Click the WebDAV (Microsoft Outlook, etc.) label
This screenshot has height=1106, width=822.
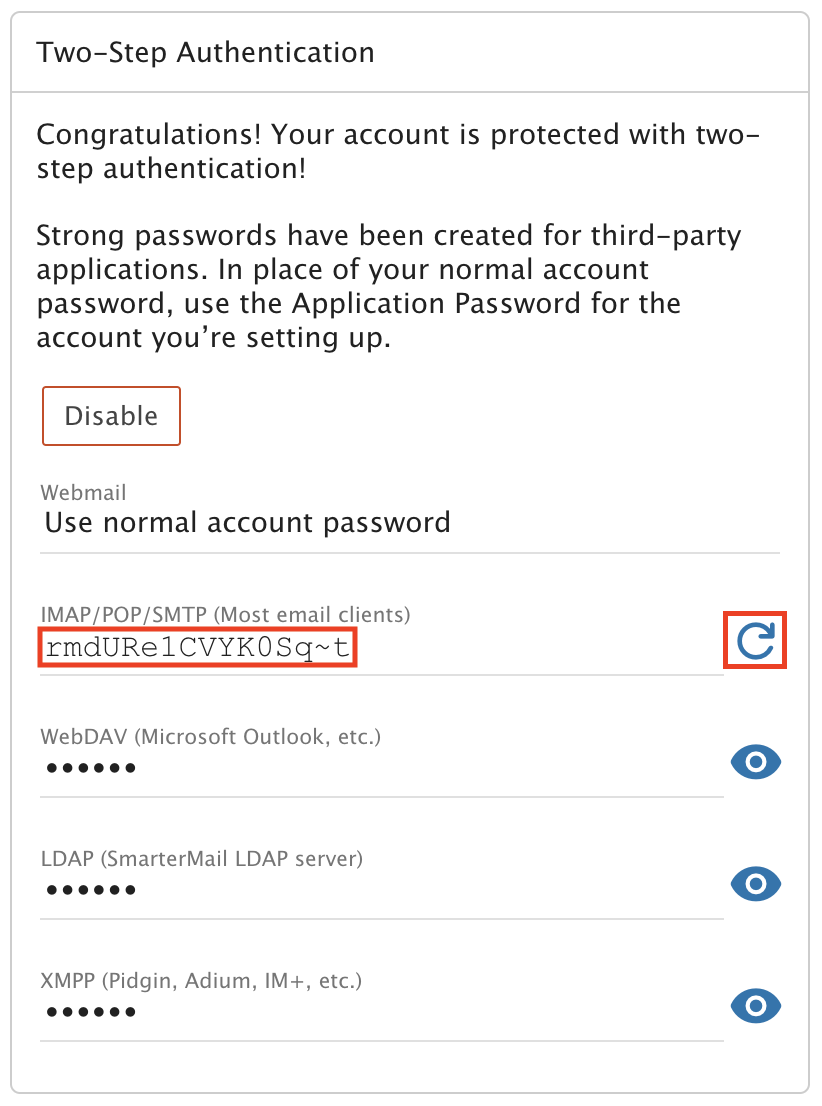(210, 736)
